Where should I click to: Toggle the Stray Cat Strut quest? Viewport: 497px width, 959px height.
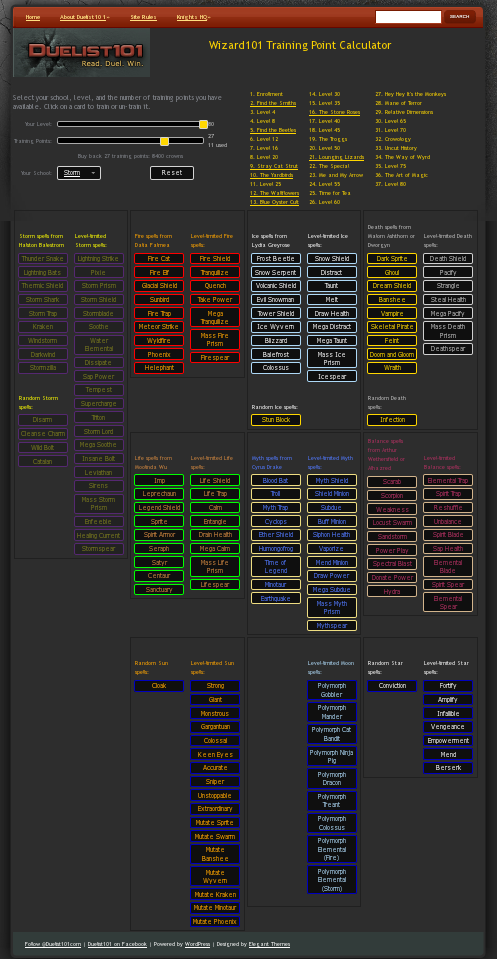[274, 166]
